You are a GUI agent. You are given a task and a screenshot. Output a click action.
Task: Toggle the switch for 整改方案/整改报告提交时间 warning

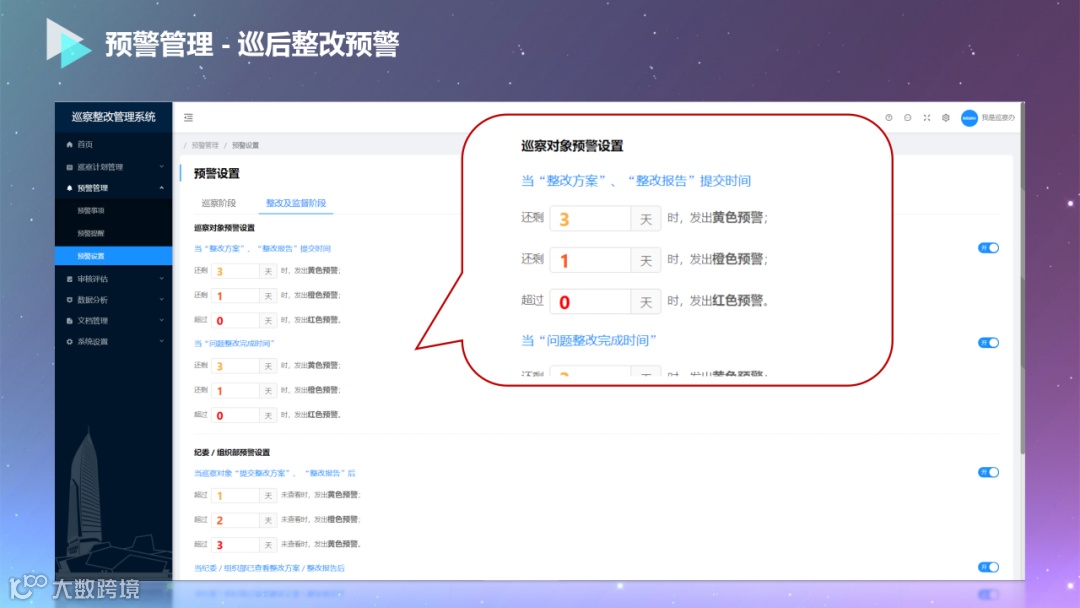[988, 248]
